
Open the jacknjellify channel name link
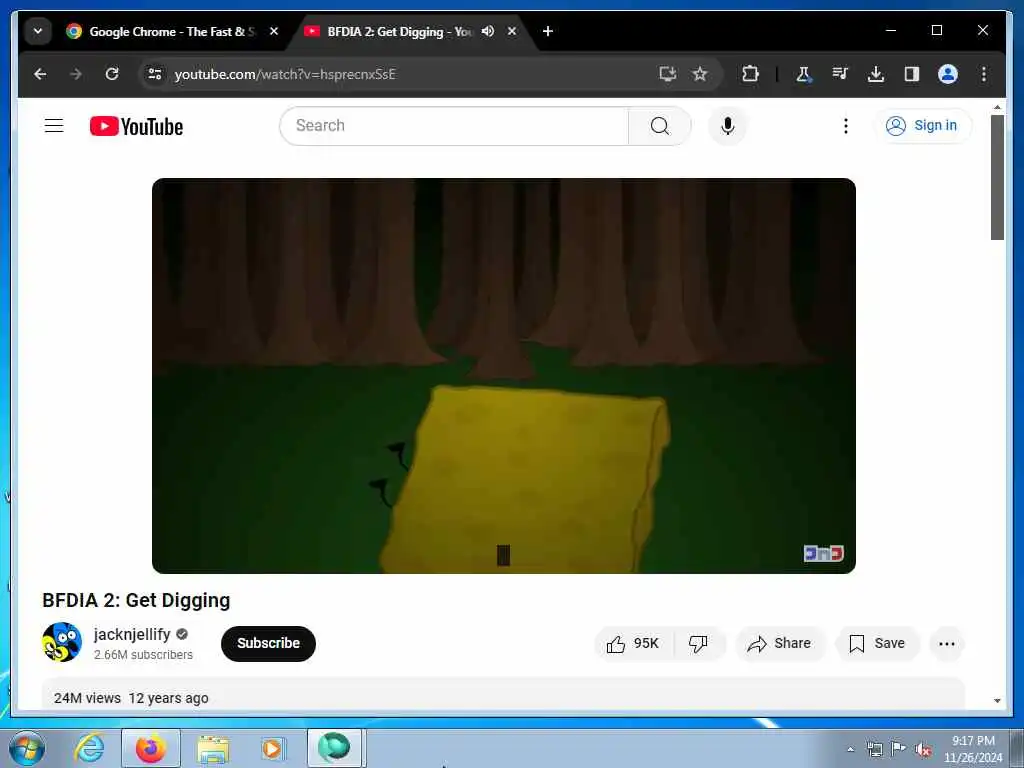(132, 634)
